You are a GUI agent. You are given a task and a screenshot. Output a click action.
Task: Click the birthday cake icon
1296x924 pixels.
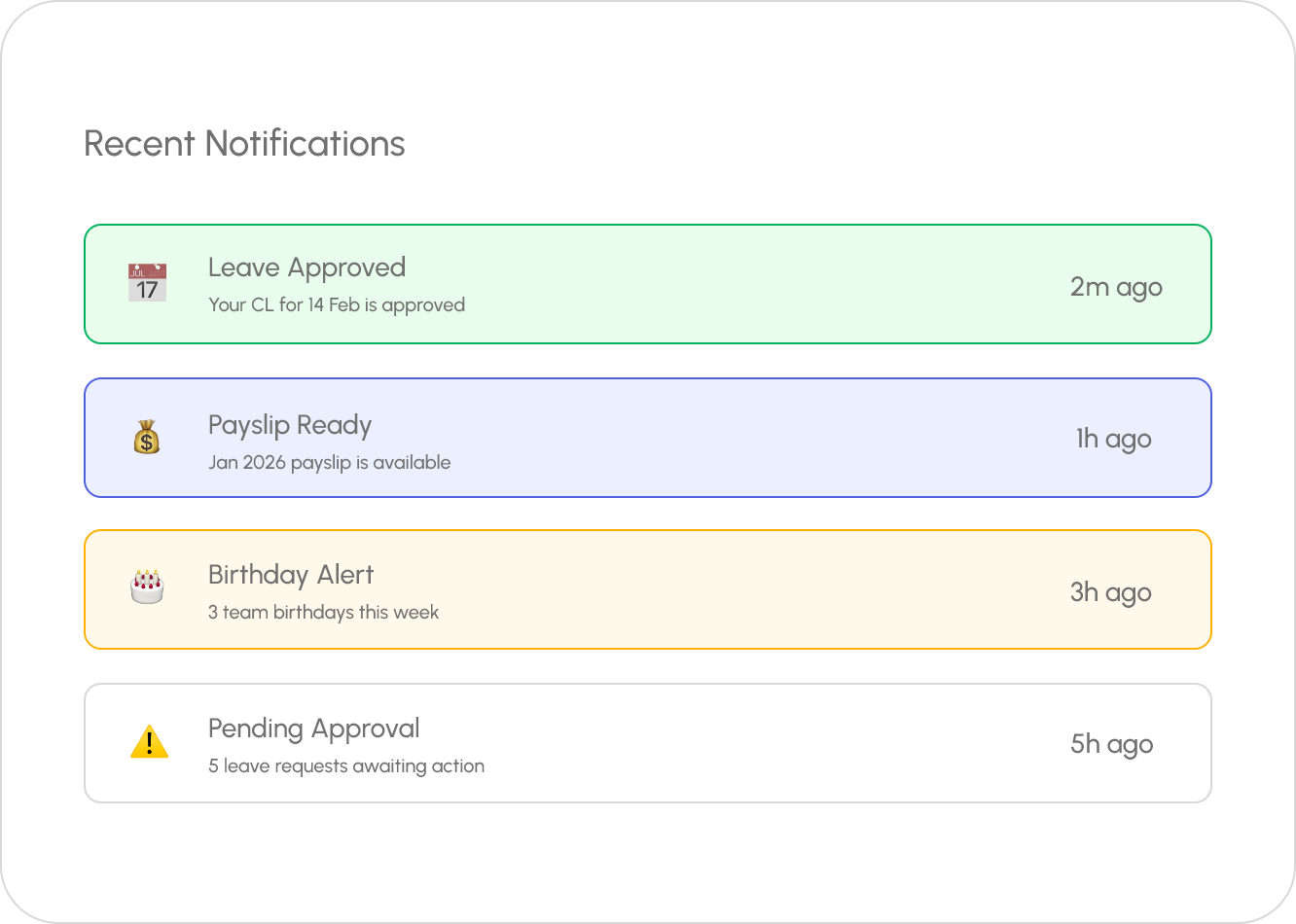(x=147, y=587)
